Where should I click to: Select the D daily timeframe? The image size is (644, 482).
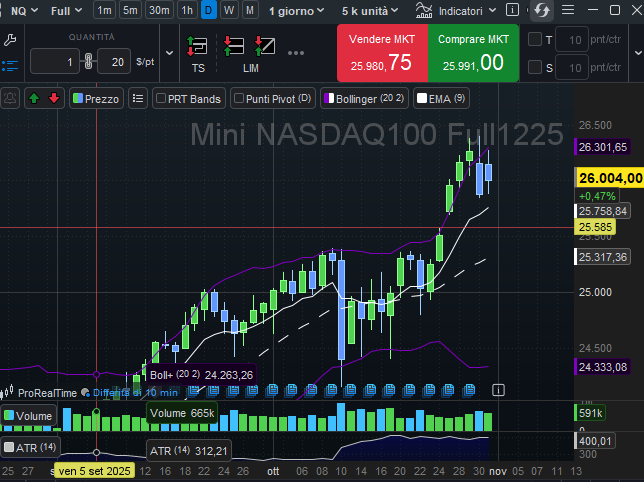(x=209, y=10)
